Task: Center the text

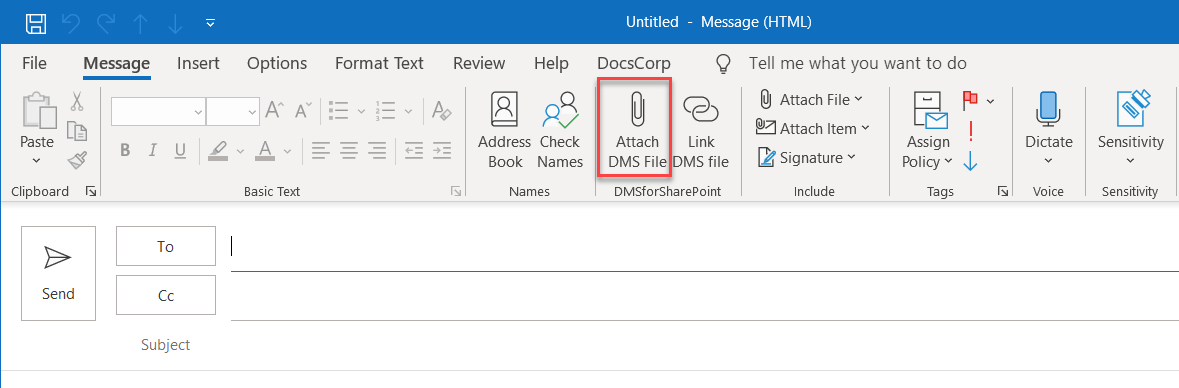Action: (349, 150)
